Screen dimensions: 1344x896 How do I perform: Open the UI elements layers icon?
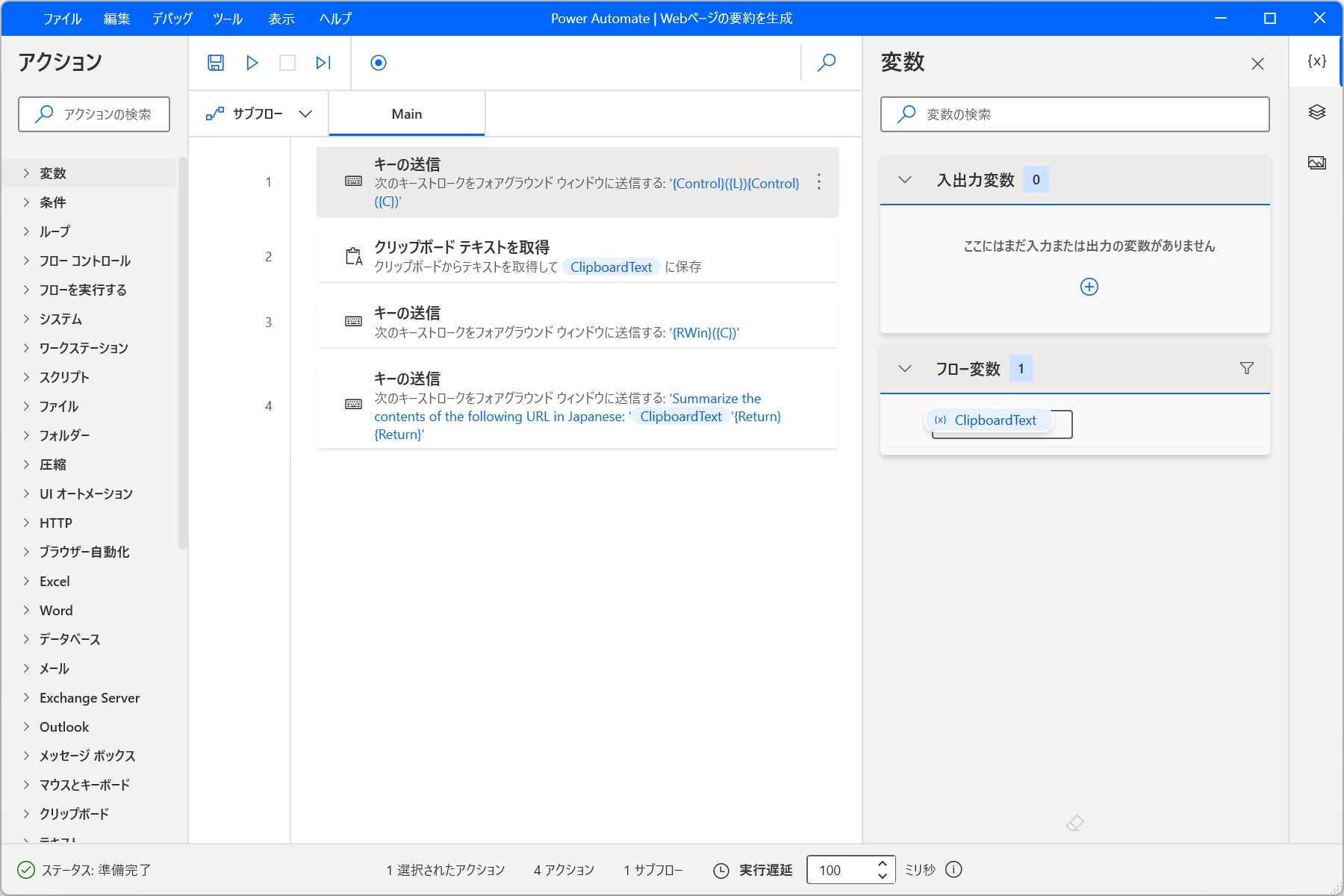[x=1316, y=112]
